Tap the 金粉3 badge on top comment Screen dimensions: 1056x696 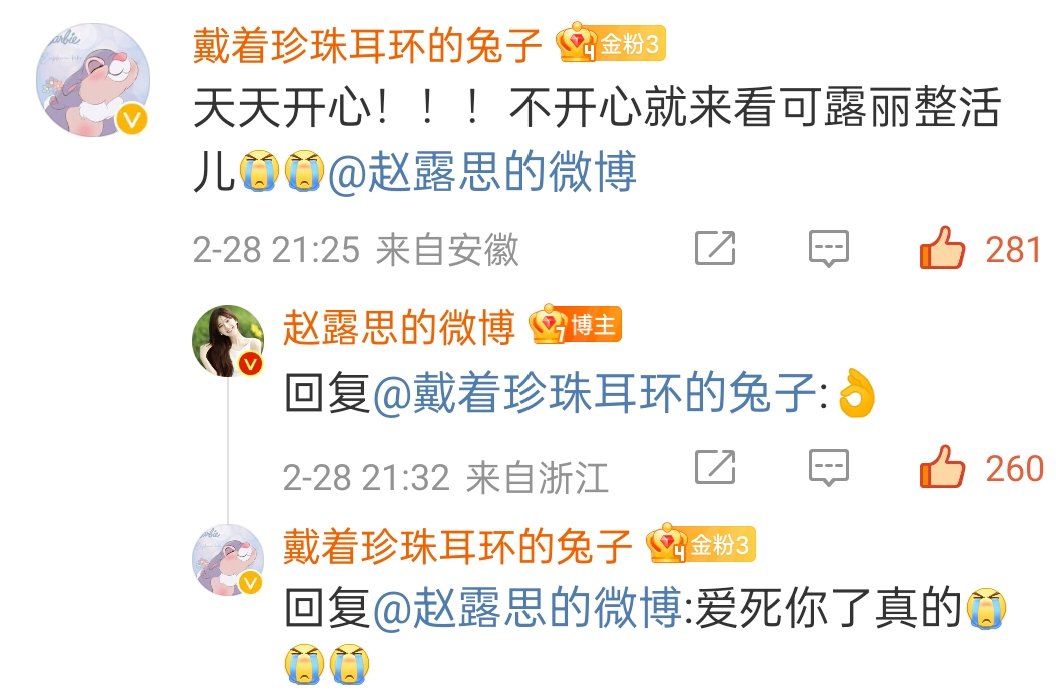[x=611, y=43]
